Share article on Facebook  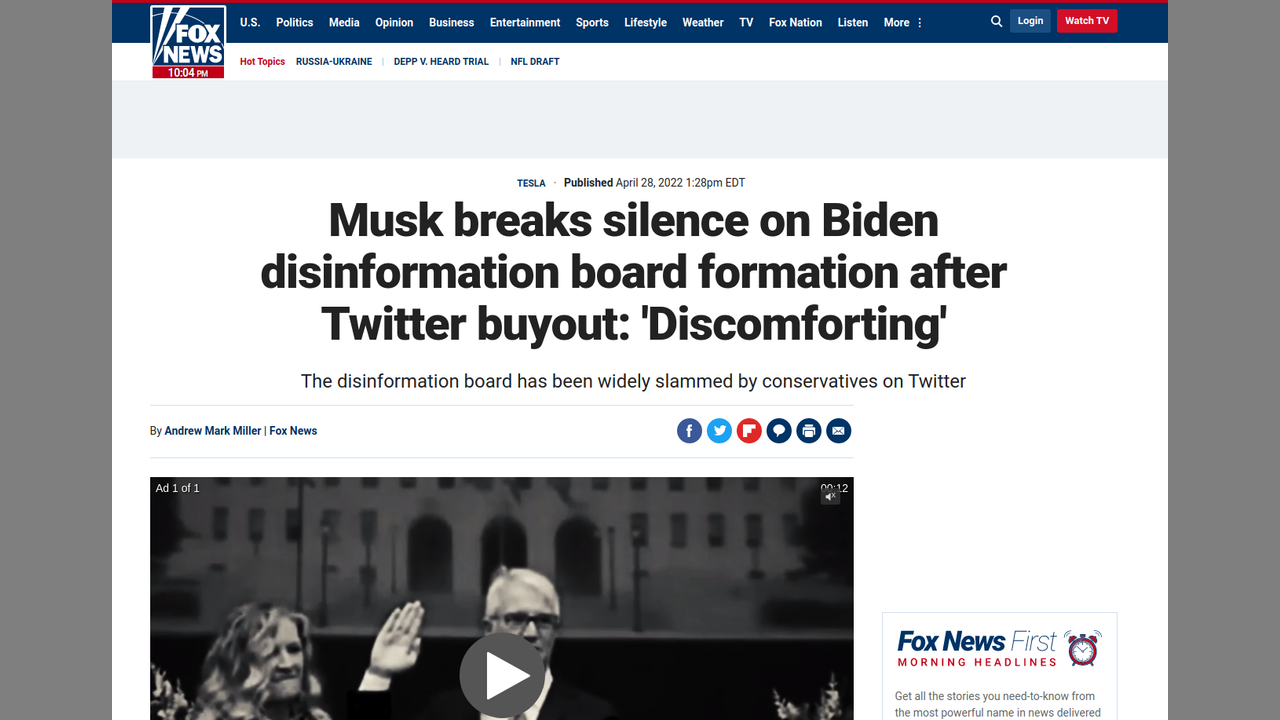[x=689, y=431]
